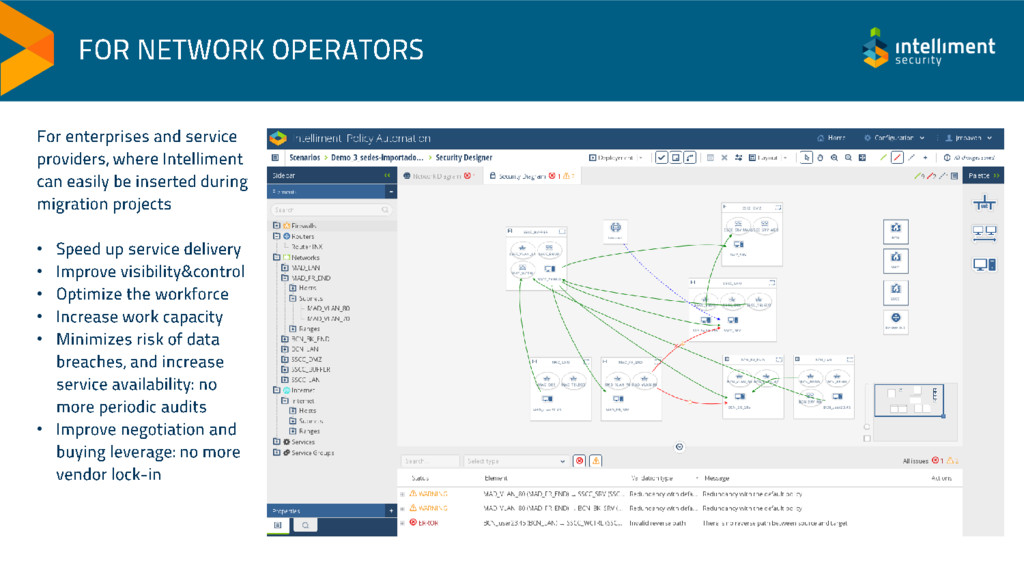Toggle the warning filter button in issues panel
The image size is (1024, 576).
click(x=596, y=460)
